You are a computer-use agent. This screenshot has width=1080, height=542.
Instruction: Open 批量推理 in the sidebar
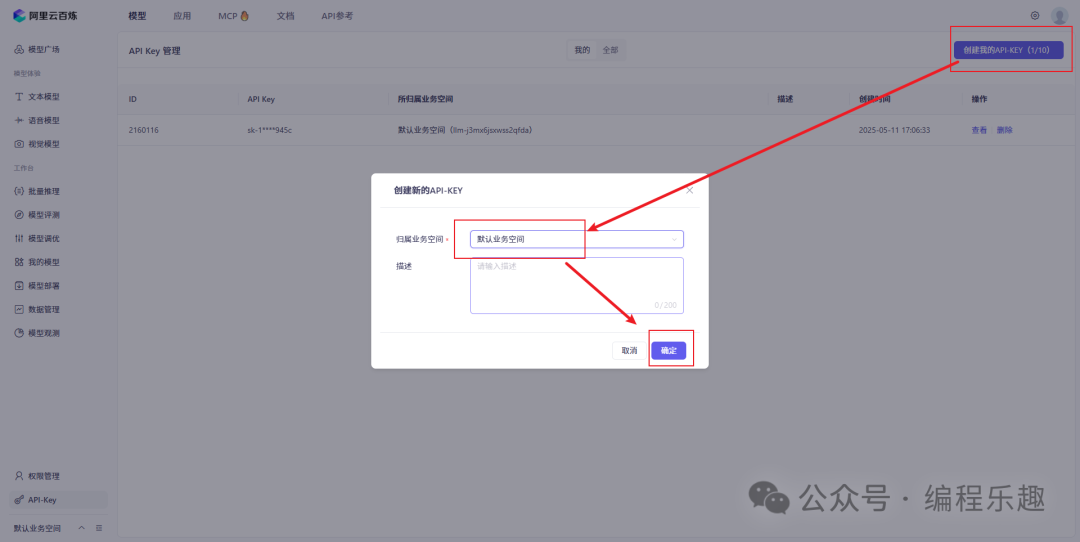click(37, 191)
